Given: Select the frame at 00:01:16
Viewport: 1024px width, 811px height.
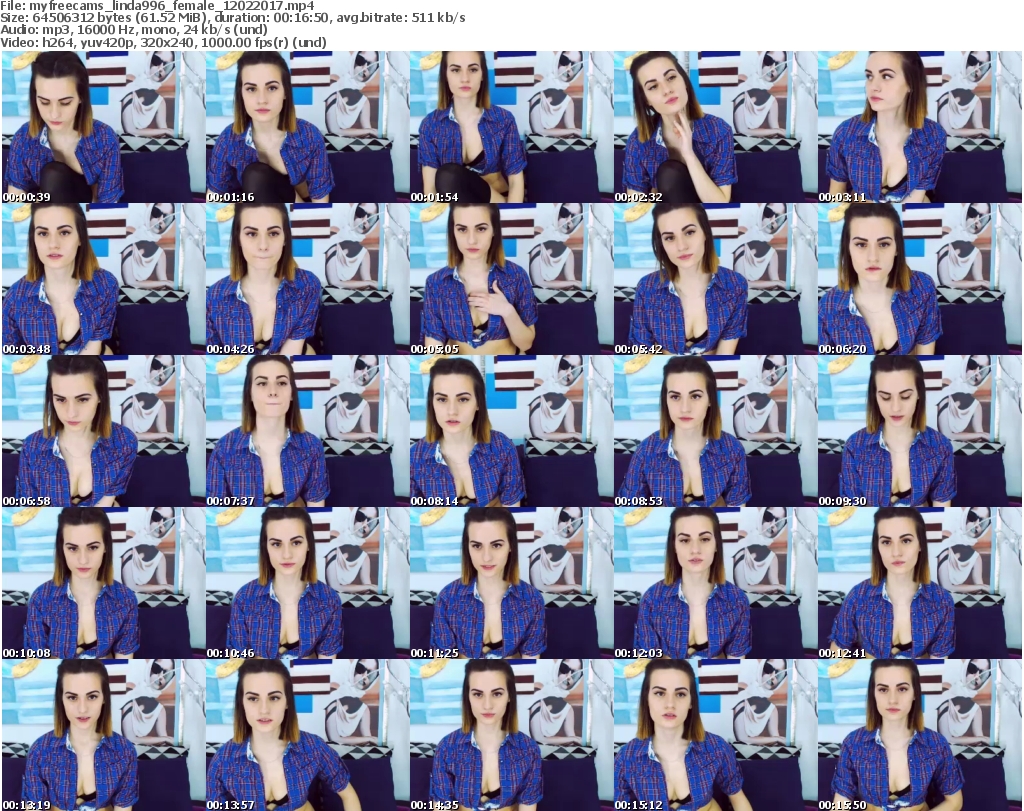Looking at the screenshot, I should (308, 127).
